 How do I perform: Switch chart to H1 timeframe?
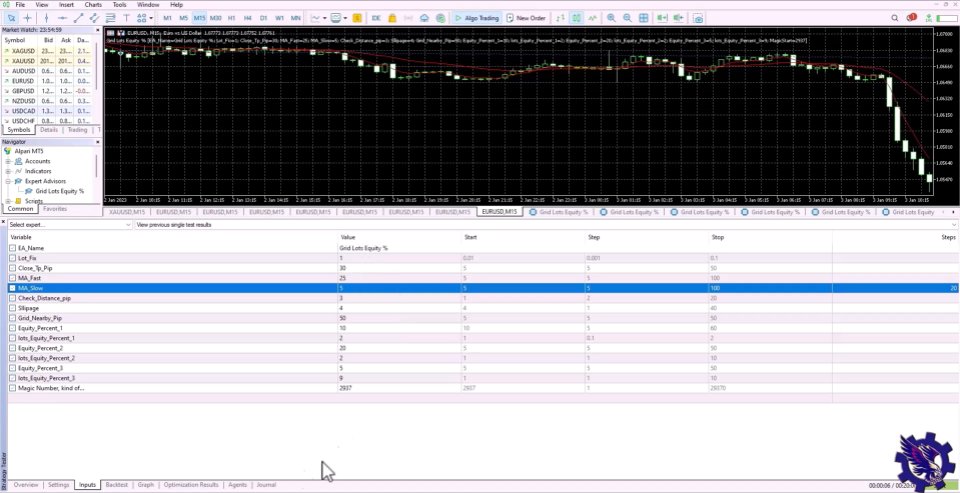231,18
